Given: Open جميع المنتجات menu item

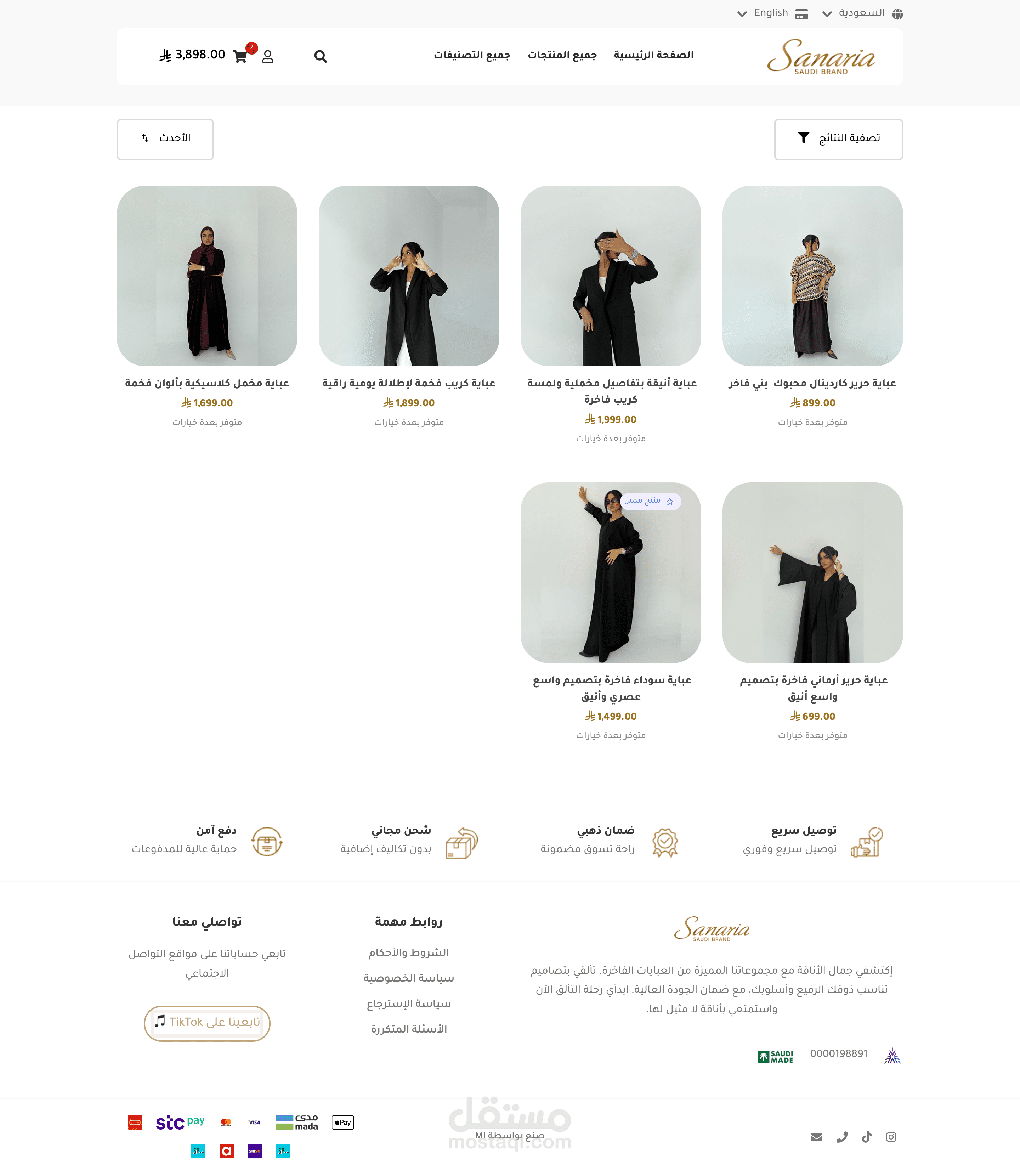Looking at the screenshot, I should [x=562, y=55].
